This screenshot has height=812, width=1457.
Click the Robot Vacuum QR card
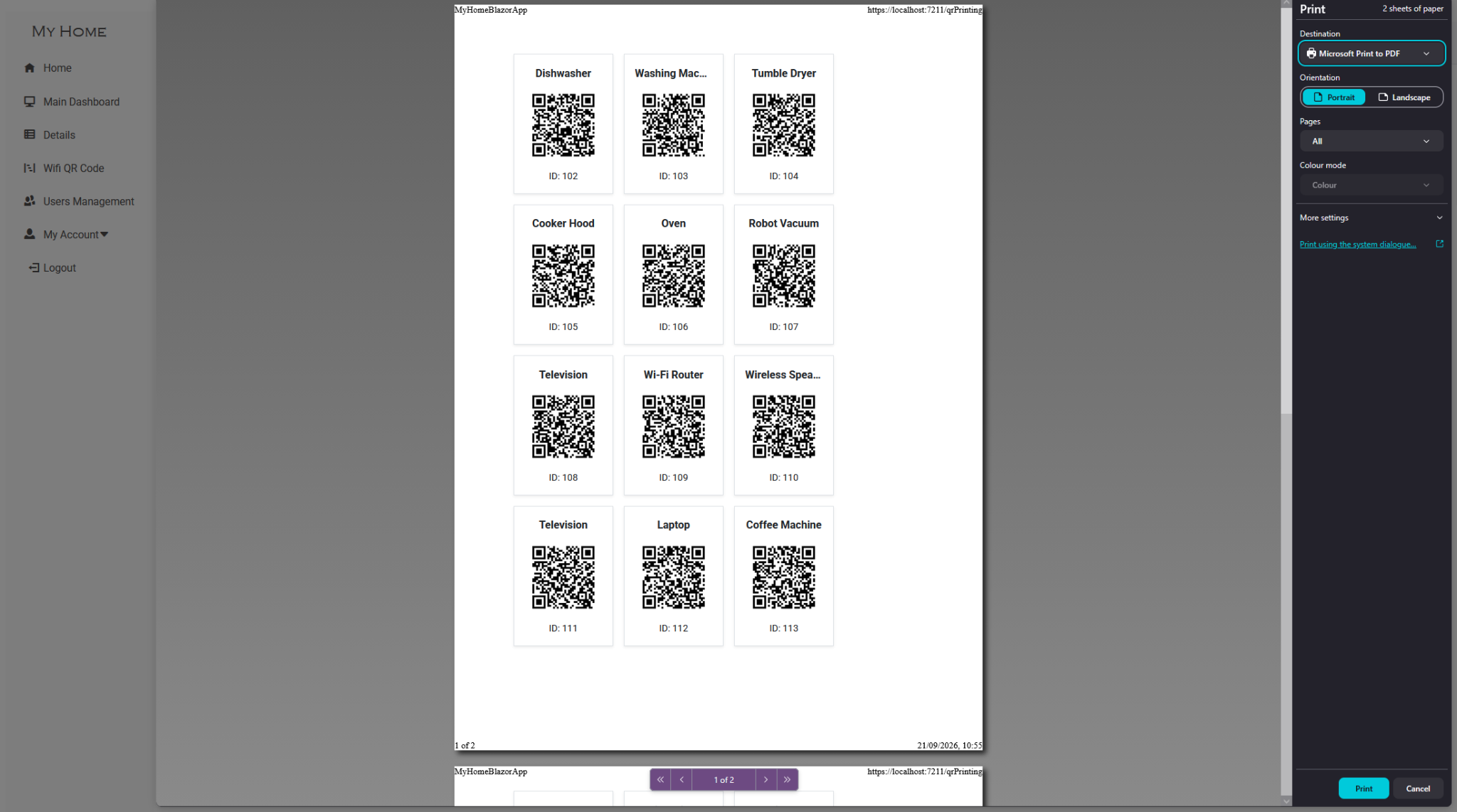783,274
